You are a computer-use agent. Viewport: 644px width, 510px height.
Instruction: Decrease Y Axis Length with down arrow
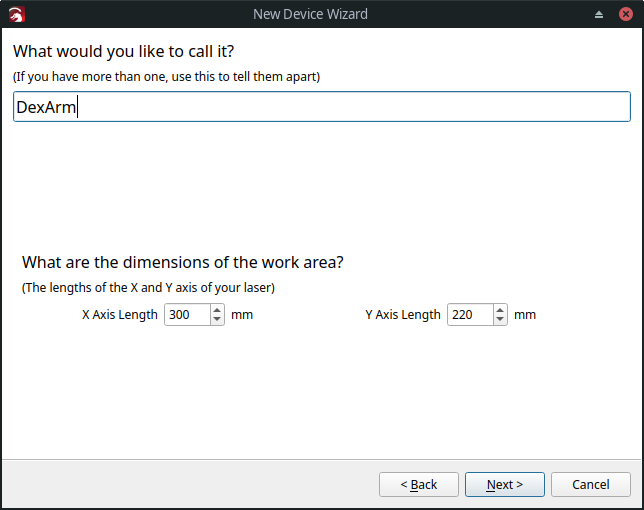tap(500, 320)
